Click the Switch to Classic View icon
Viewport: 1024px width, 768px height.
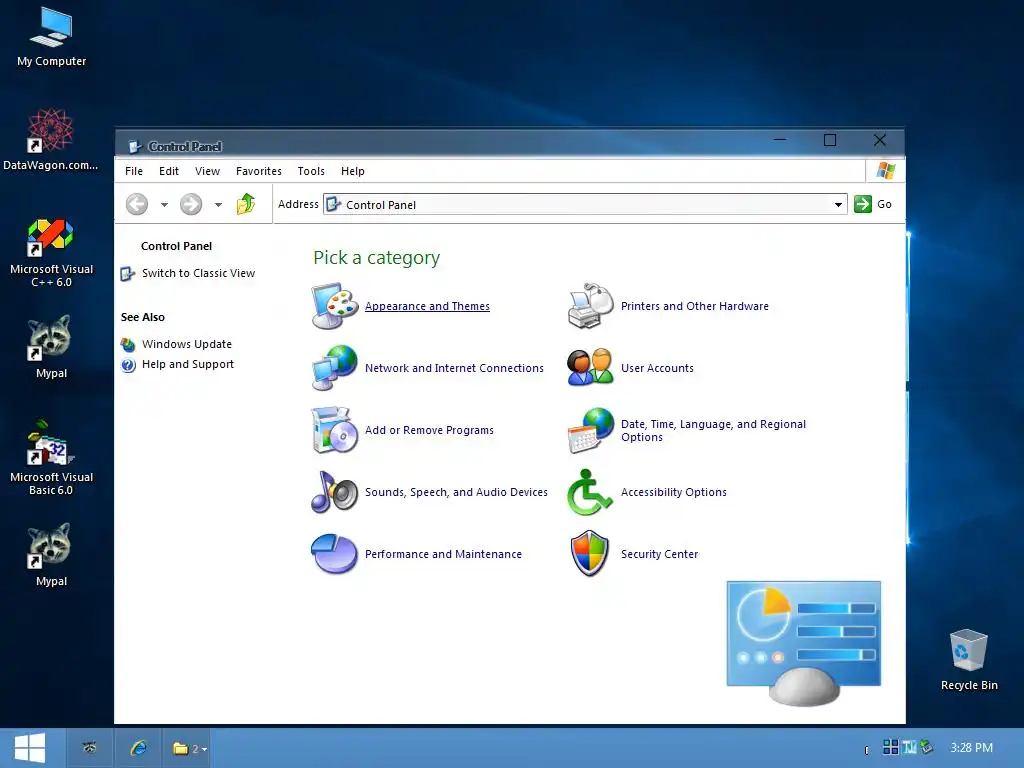click(128, 274)
